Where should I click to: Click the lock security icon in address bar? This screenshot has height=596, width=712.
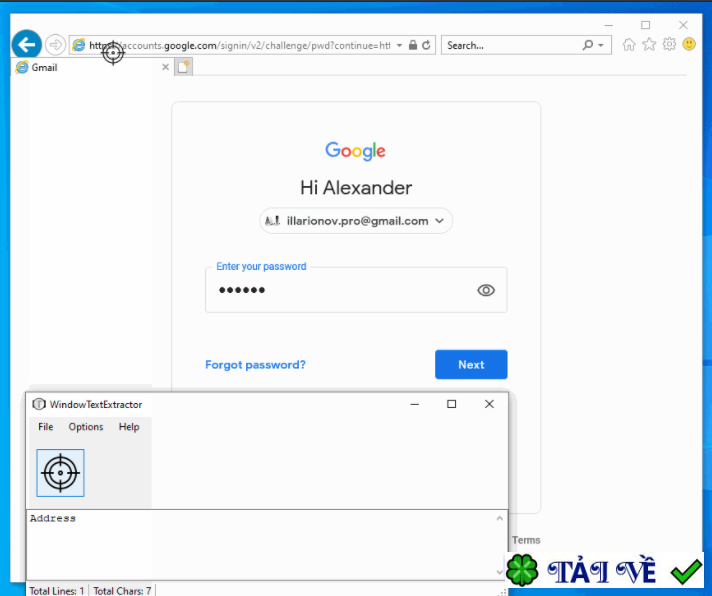point(413,45)
